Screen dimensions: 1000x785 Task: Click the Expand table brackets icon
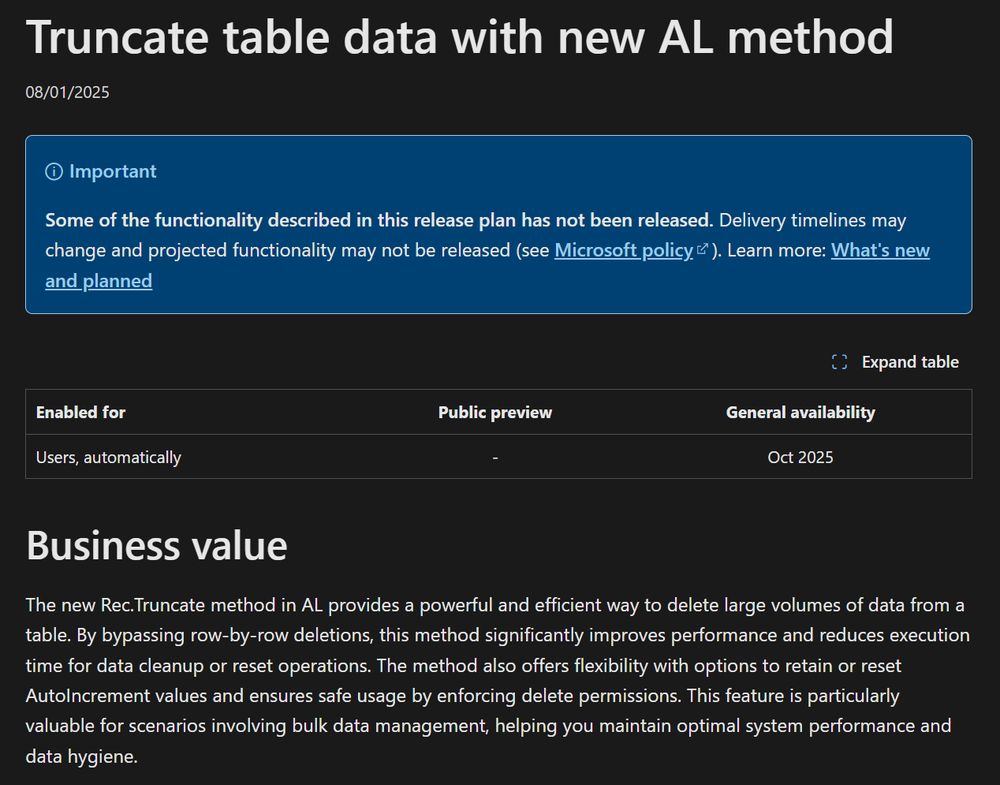pos(839,362)
